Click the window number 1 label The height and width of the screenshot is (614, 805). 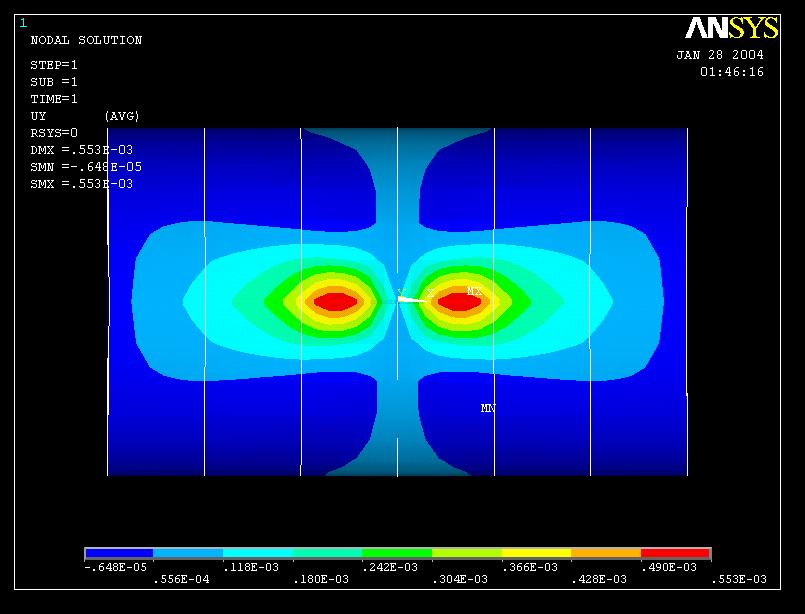(x=23, y=23)
